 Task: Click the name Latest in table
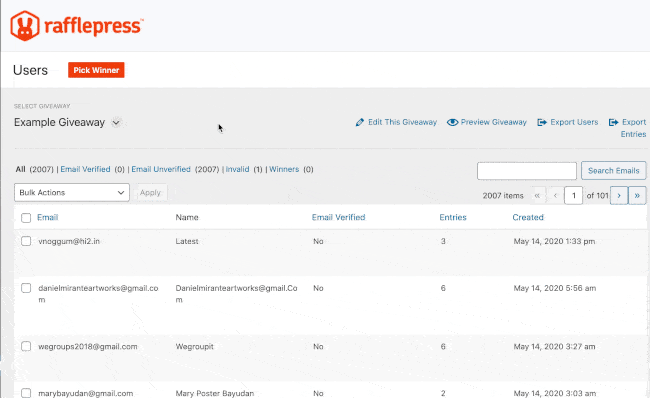click(187, 241)
